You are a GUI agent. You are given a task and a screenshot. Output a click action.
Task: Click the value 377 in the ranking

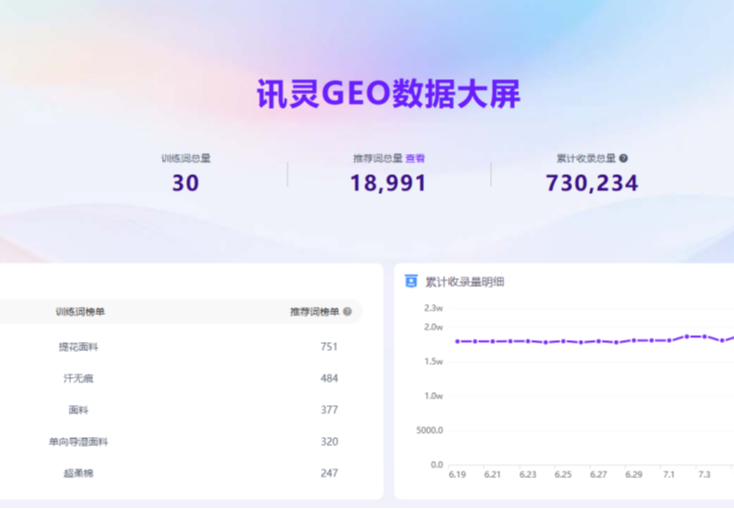coord(329,410)
